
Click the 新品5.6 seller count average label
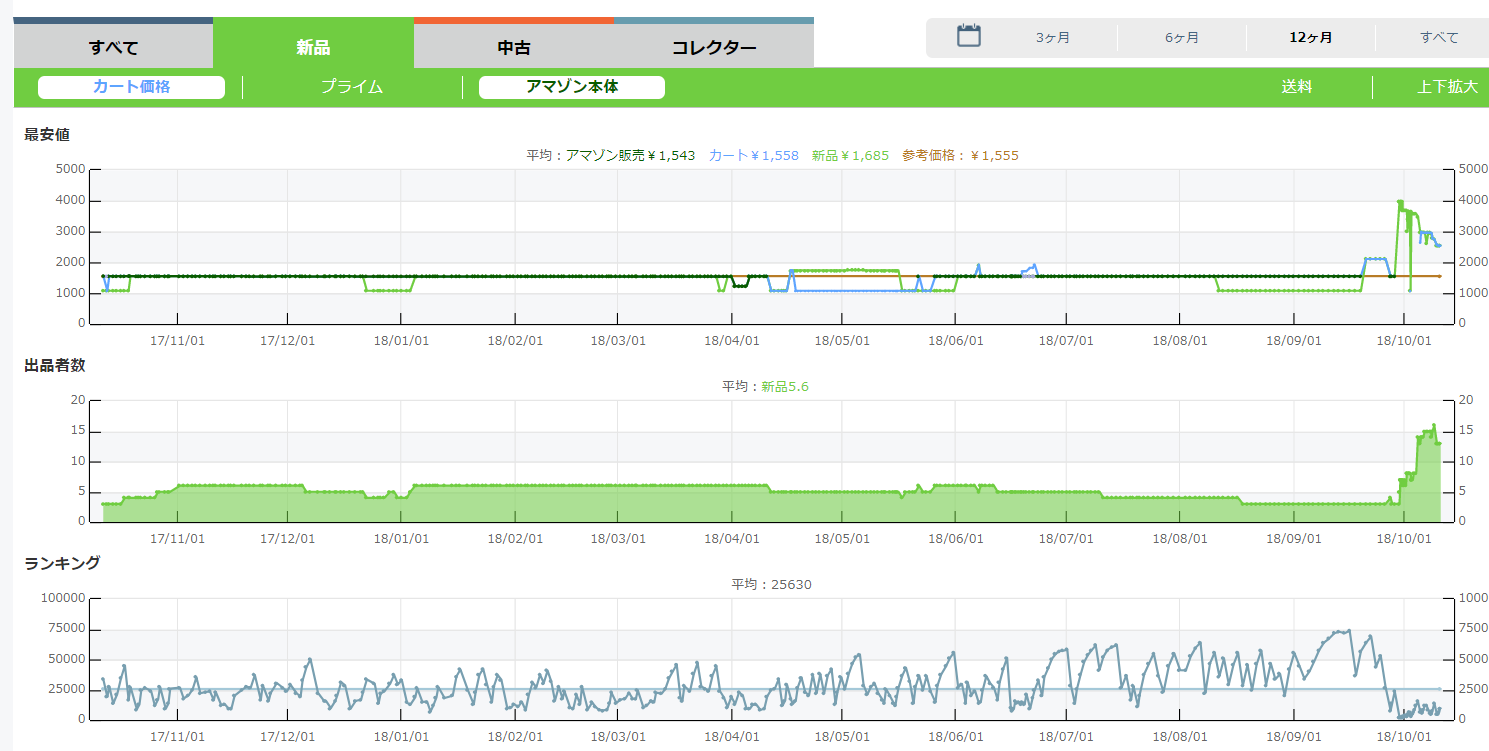pyautogui.click(x=784, y=386)
